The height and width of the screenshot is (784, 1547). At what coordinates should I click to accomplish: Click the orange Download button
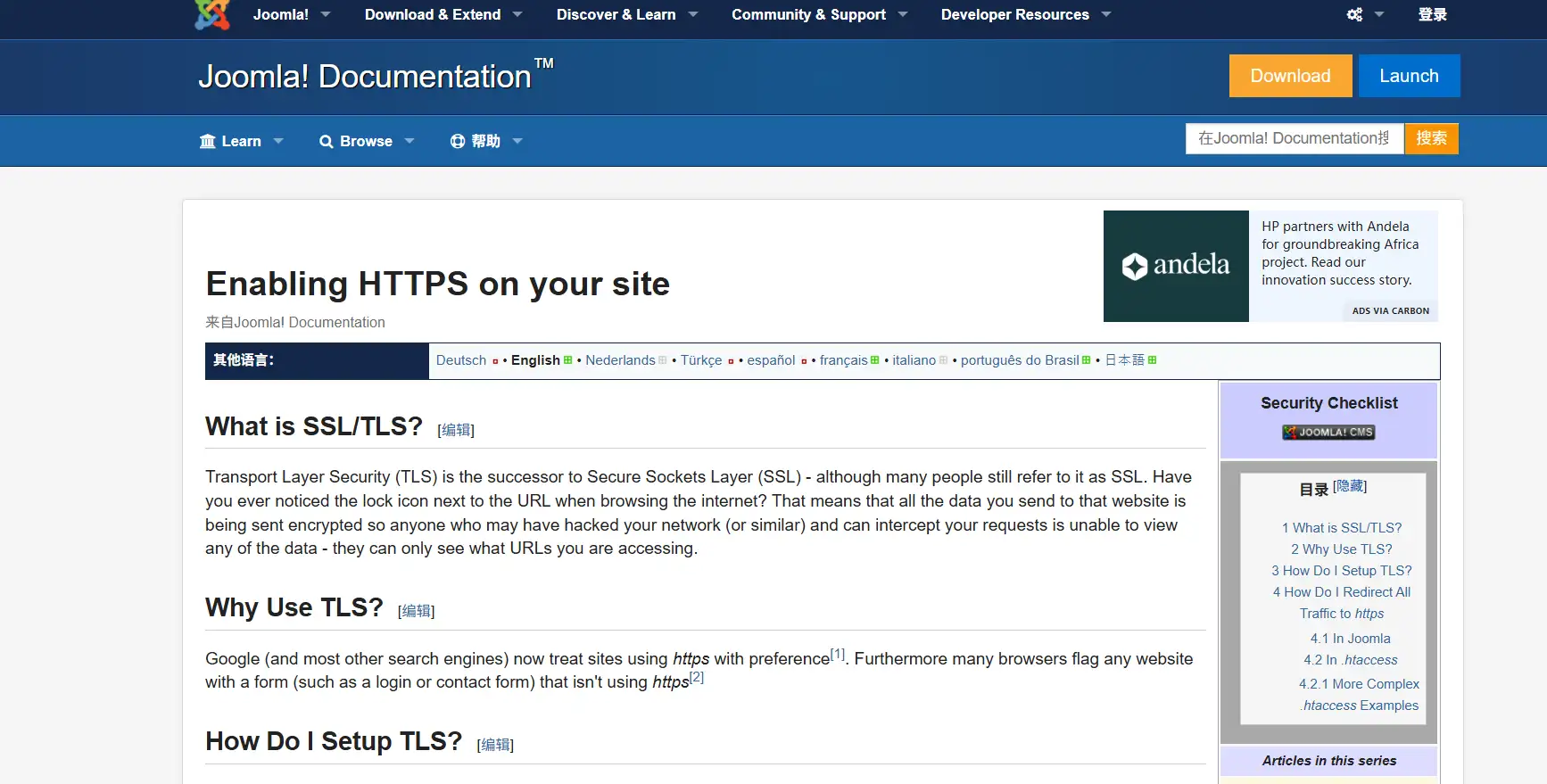coord(1290,76)
